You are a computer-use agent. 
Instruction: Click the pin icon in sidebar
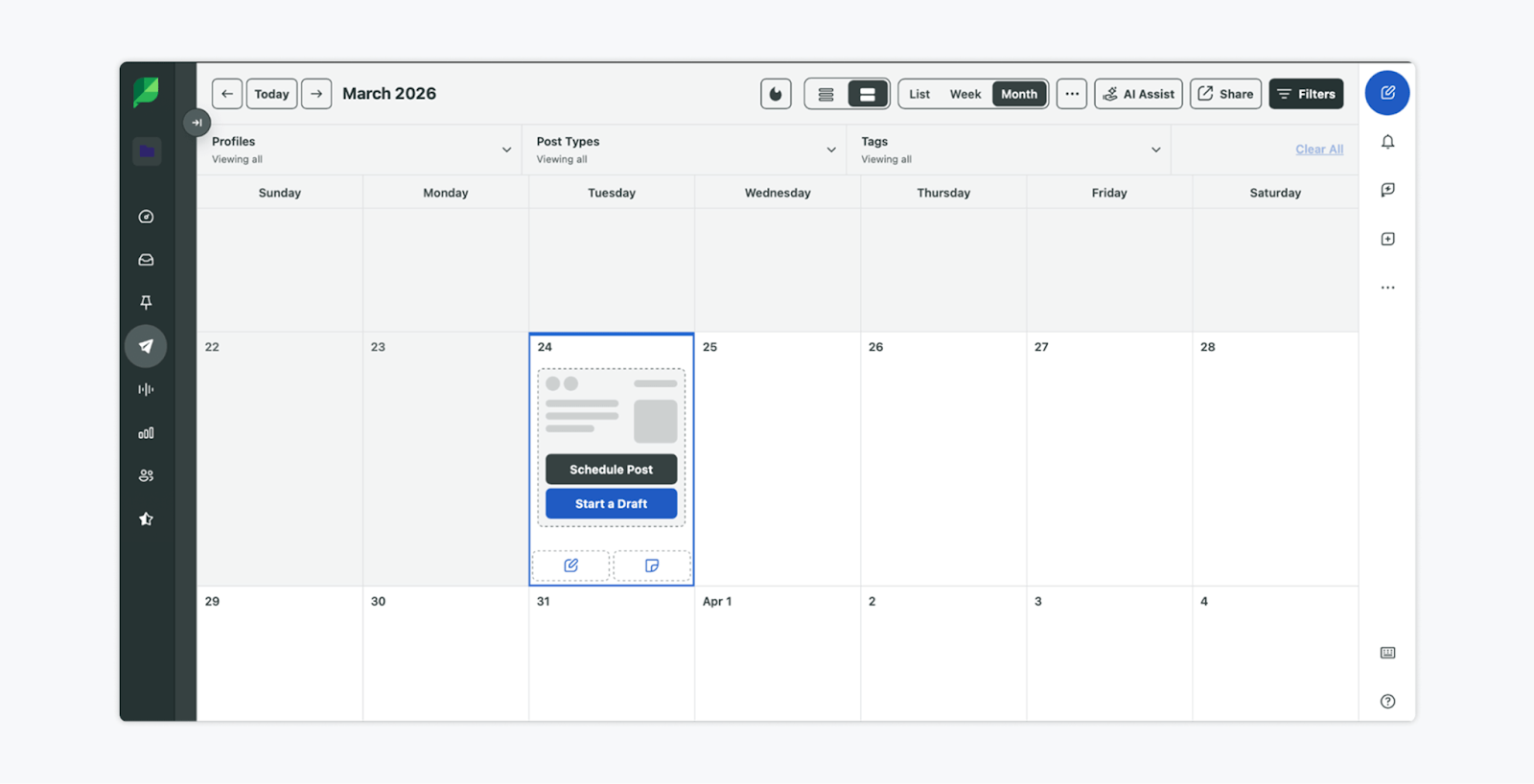146,303
